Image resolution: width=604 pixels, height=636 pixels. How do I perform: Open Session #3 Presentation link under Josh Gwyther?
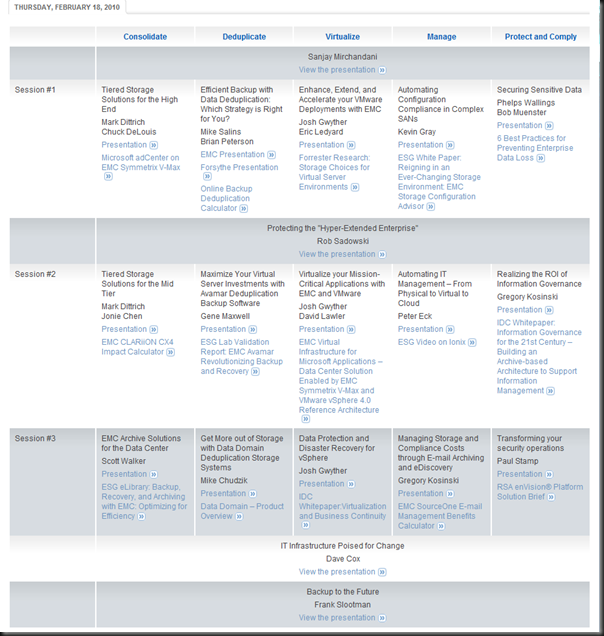tap(321, 483)
